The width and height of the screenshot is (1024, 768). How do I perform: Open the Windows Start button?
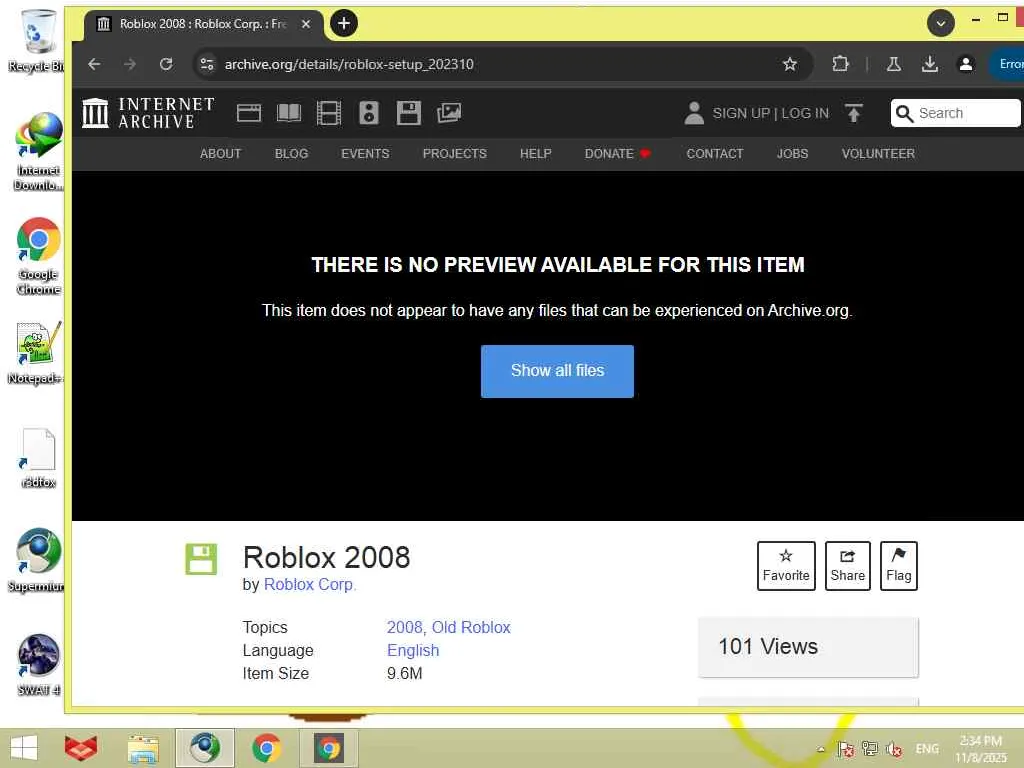click(24, 748)
